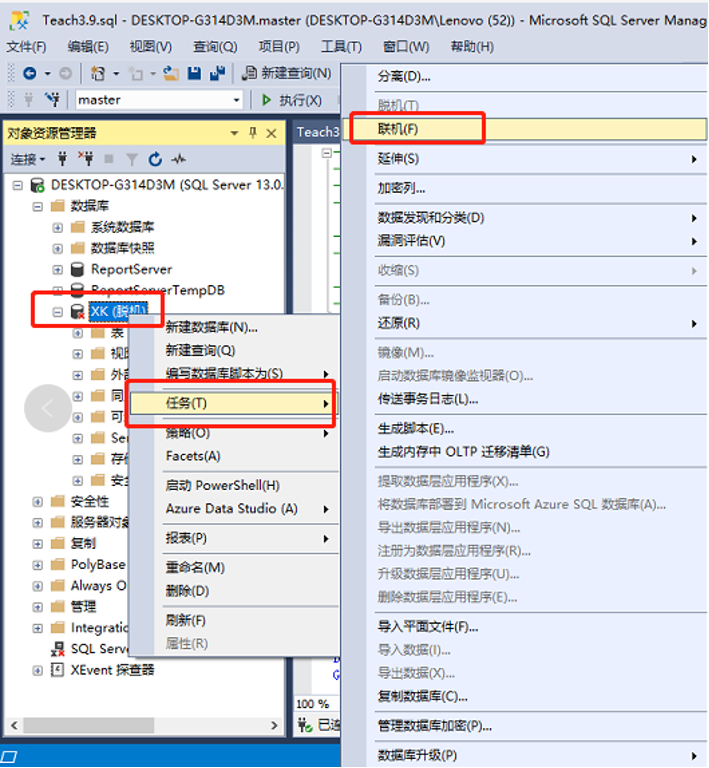The image size is (709, 768).
Task: Choose 删除(D) from context menu
Action: click(187, 591)
